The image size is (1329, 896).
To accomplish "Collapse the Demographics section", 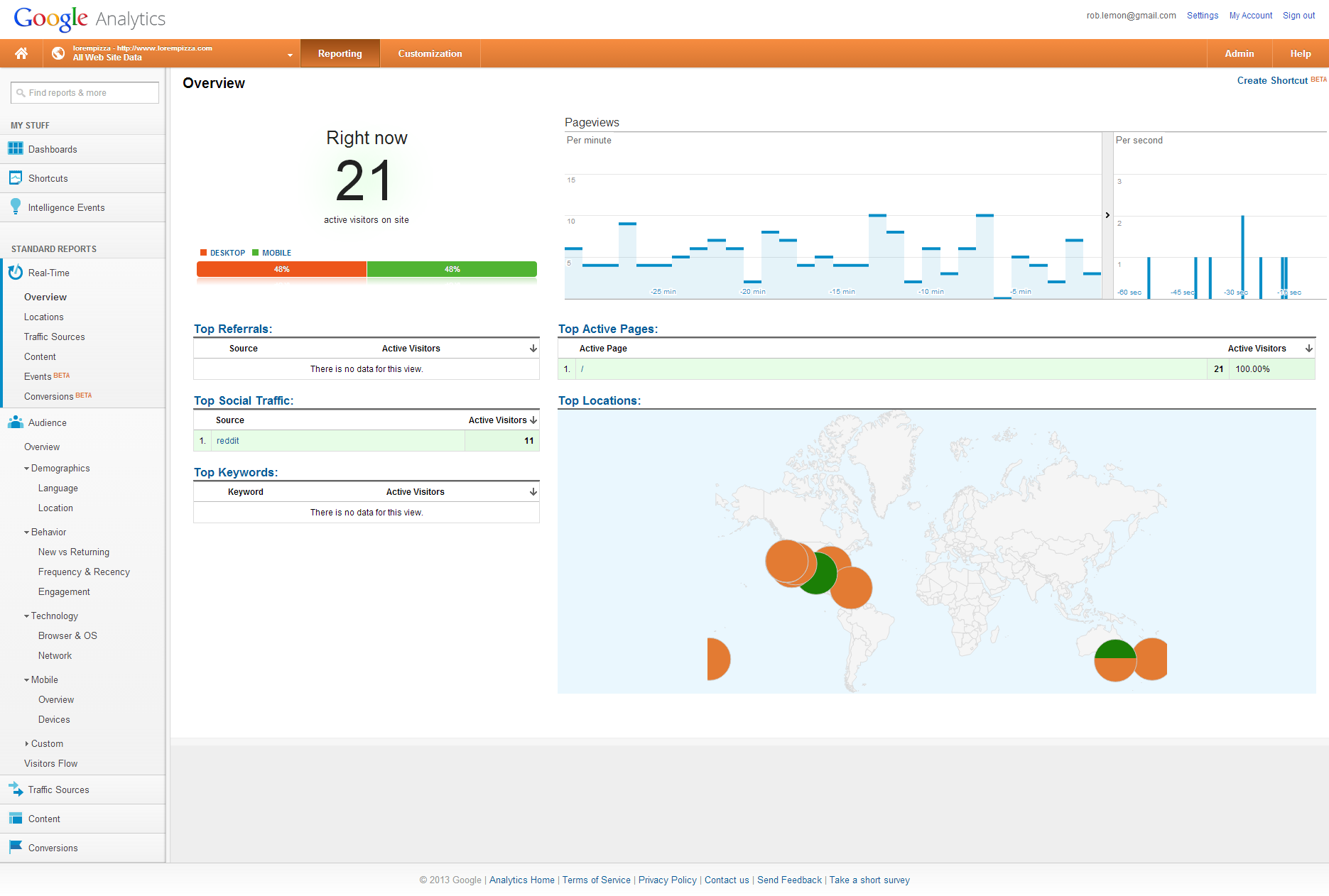I will (26, 469).
